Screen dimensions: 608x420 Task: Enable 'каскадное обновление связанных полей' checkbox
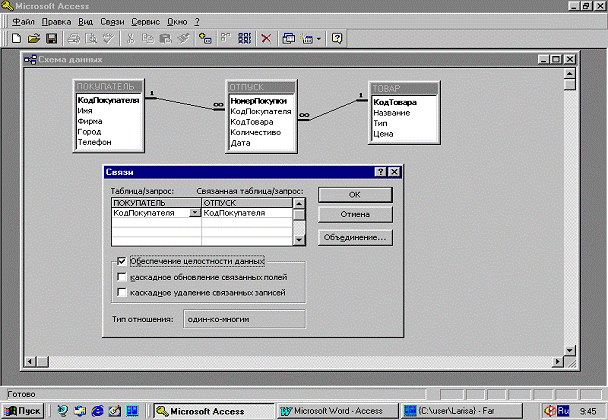(x=122, y=277)
